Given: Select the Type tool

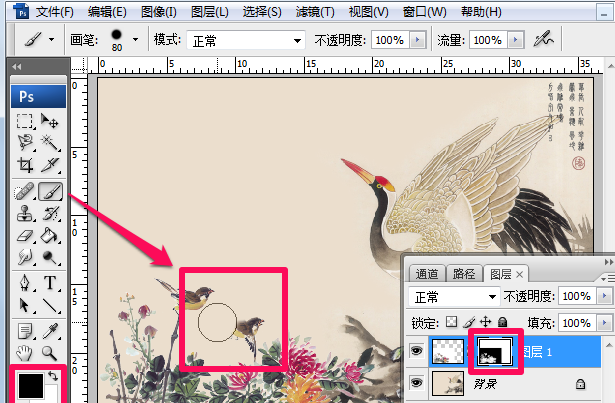Looking at the screenshot, I should point(50,283).
